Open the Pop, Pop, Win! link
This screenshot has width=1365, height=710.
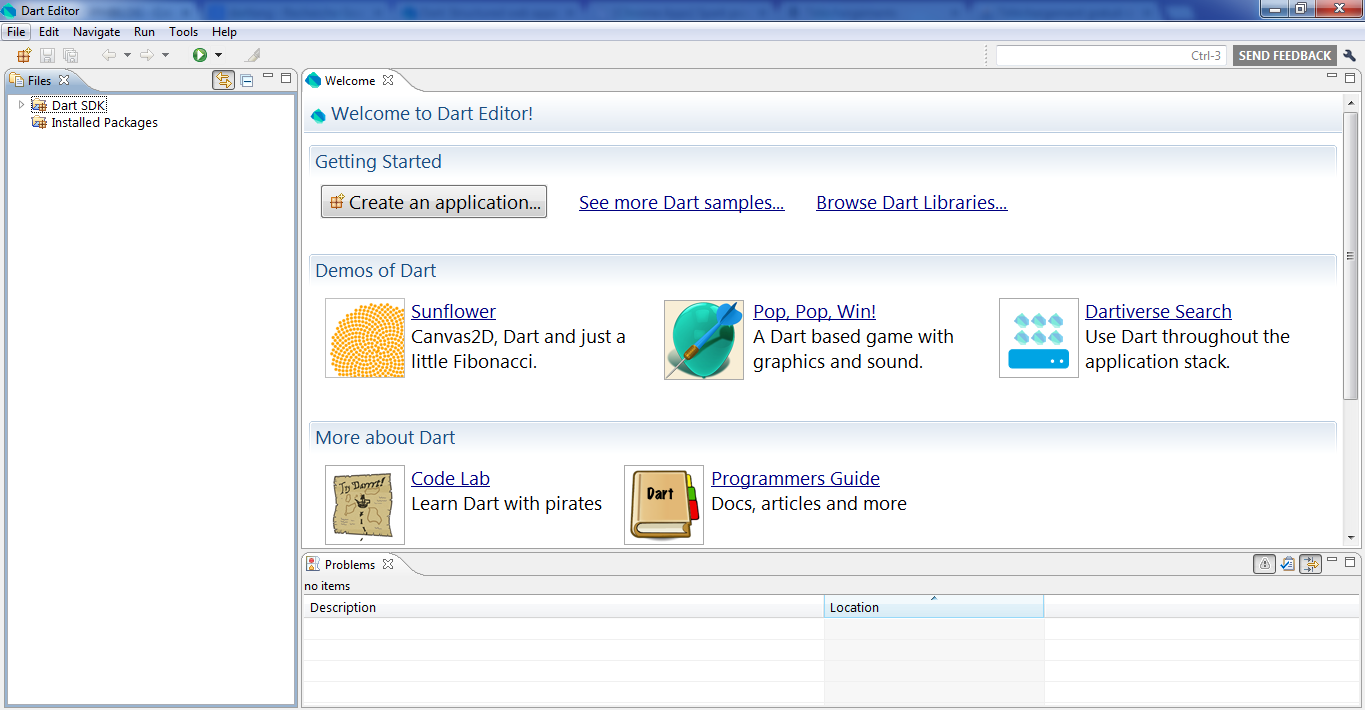tap(814, 312)
